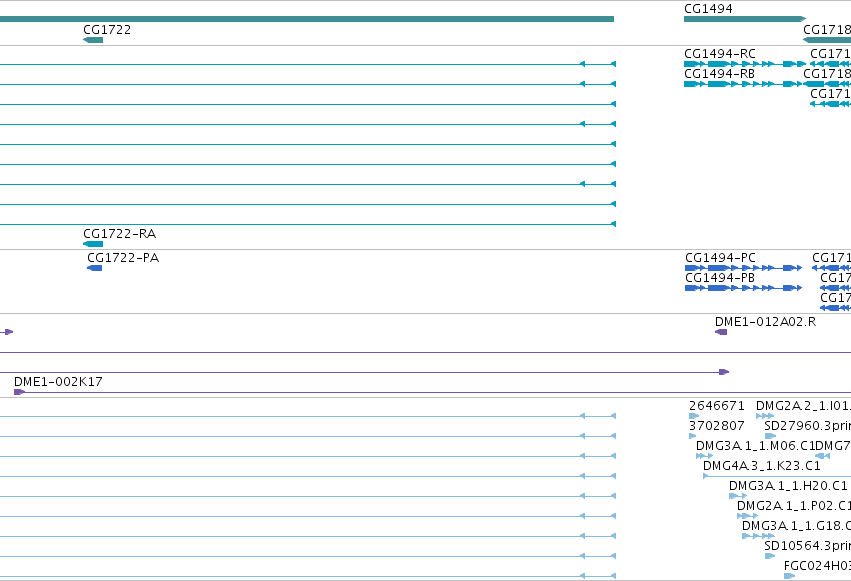Select the glyph under 3702807
851x581 pixels.
click(693, 436)
